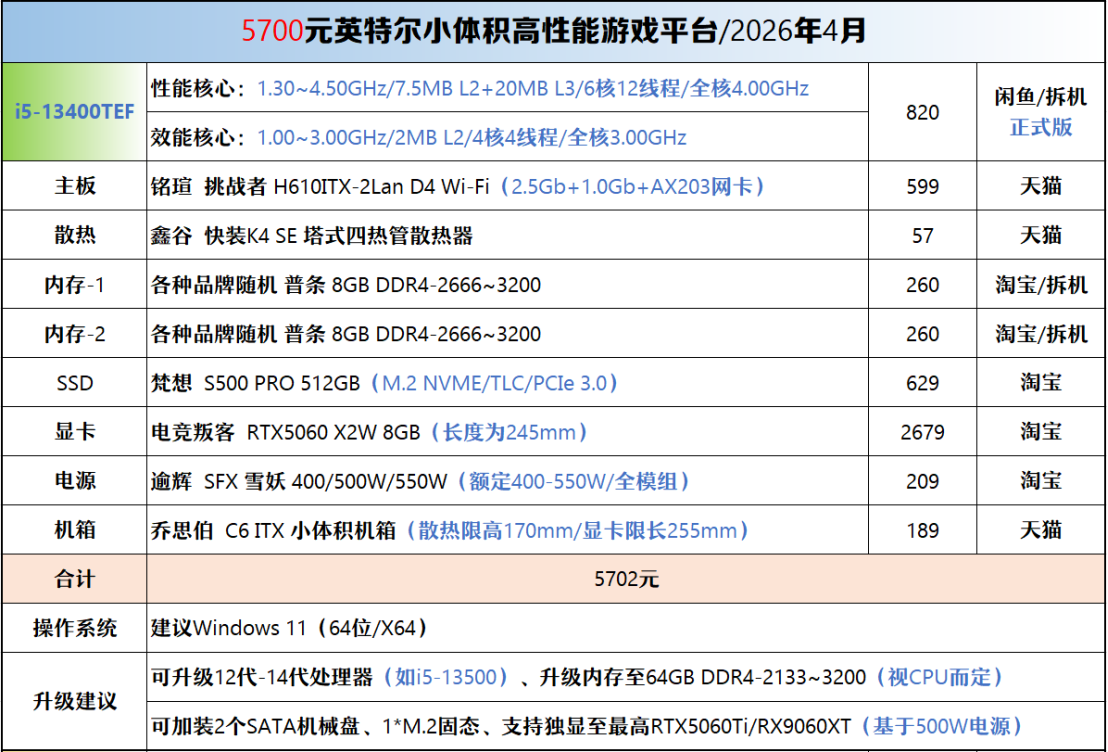1108x752 pixels.
Task: Select the 机箱 row label
Action: tap(74, 529)
